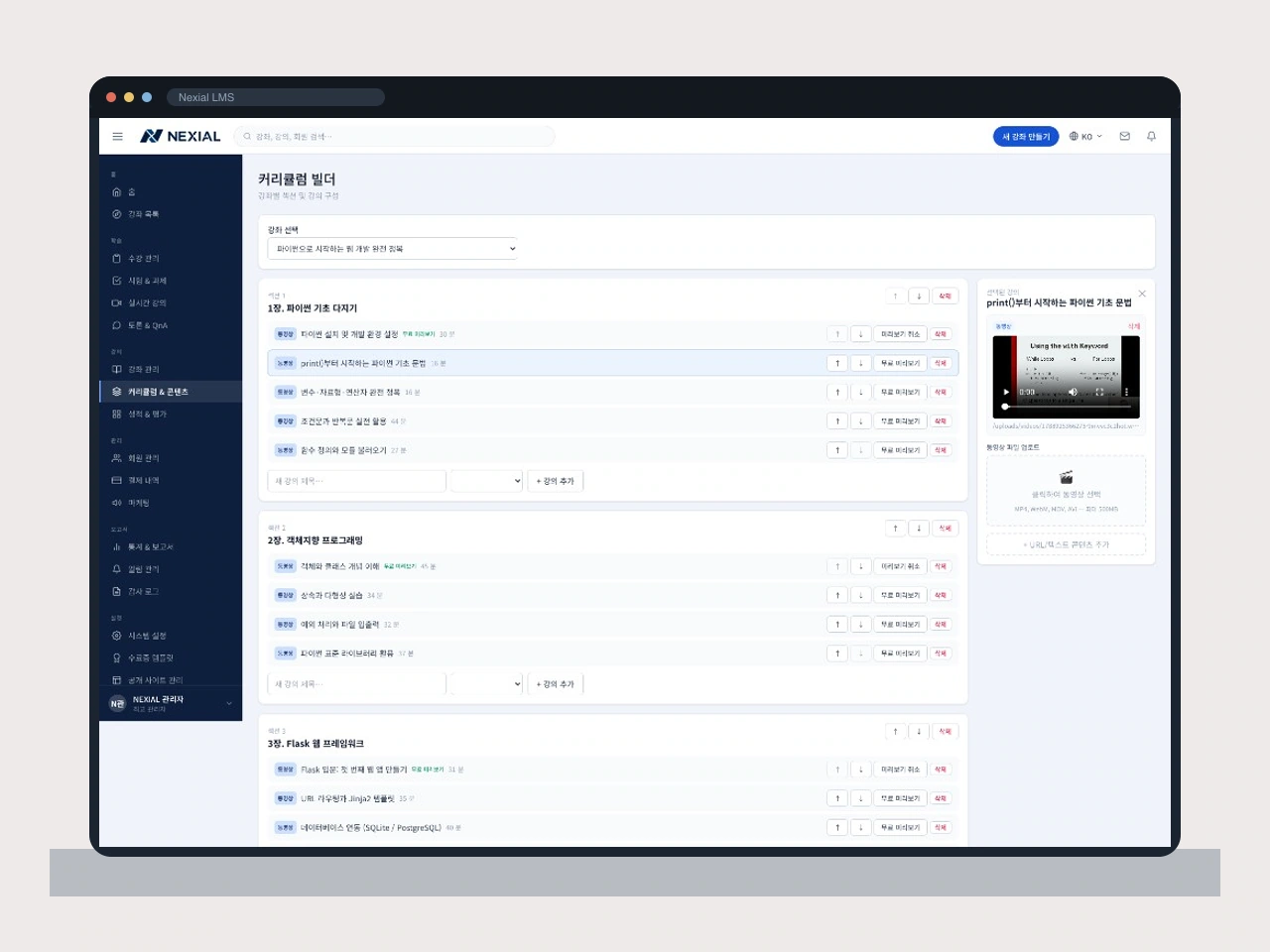This screenshot has height=952, width=1270.
Task: Move the URL 라우팅 lecture up
Action: [x=837, y=798]
